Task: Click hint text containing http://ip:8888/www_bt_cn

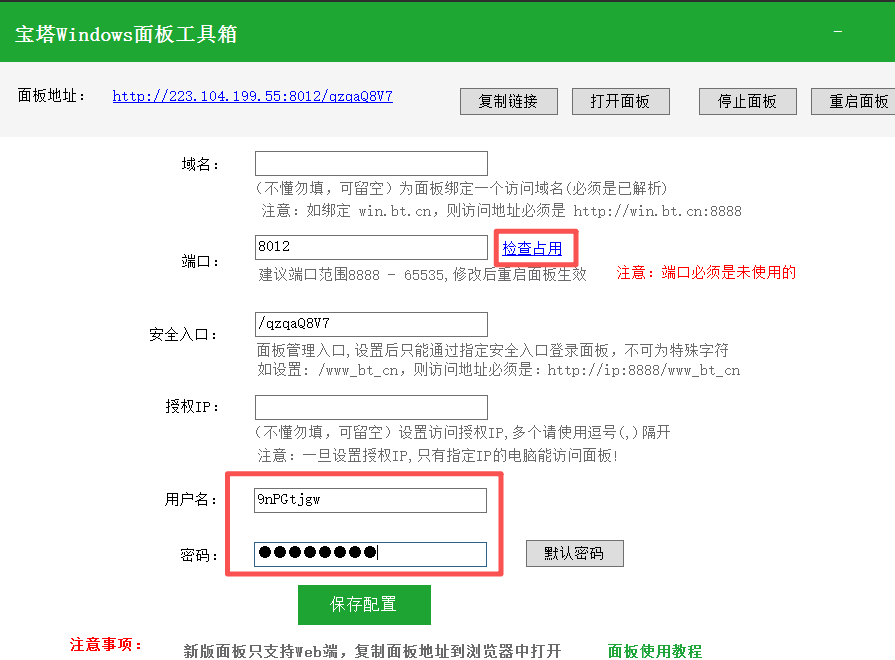Action: pos(498,370)
